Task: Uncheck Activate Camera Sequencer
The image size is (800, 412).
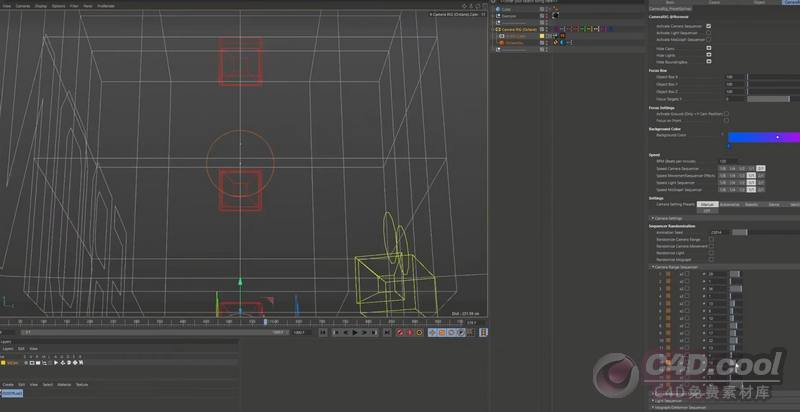Action: coord(709,25)
